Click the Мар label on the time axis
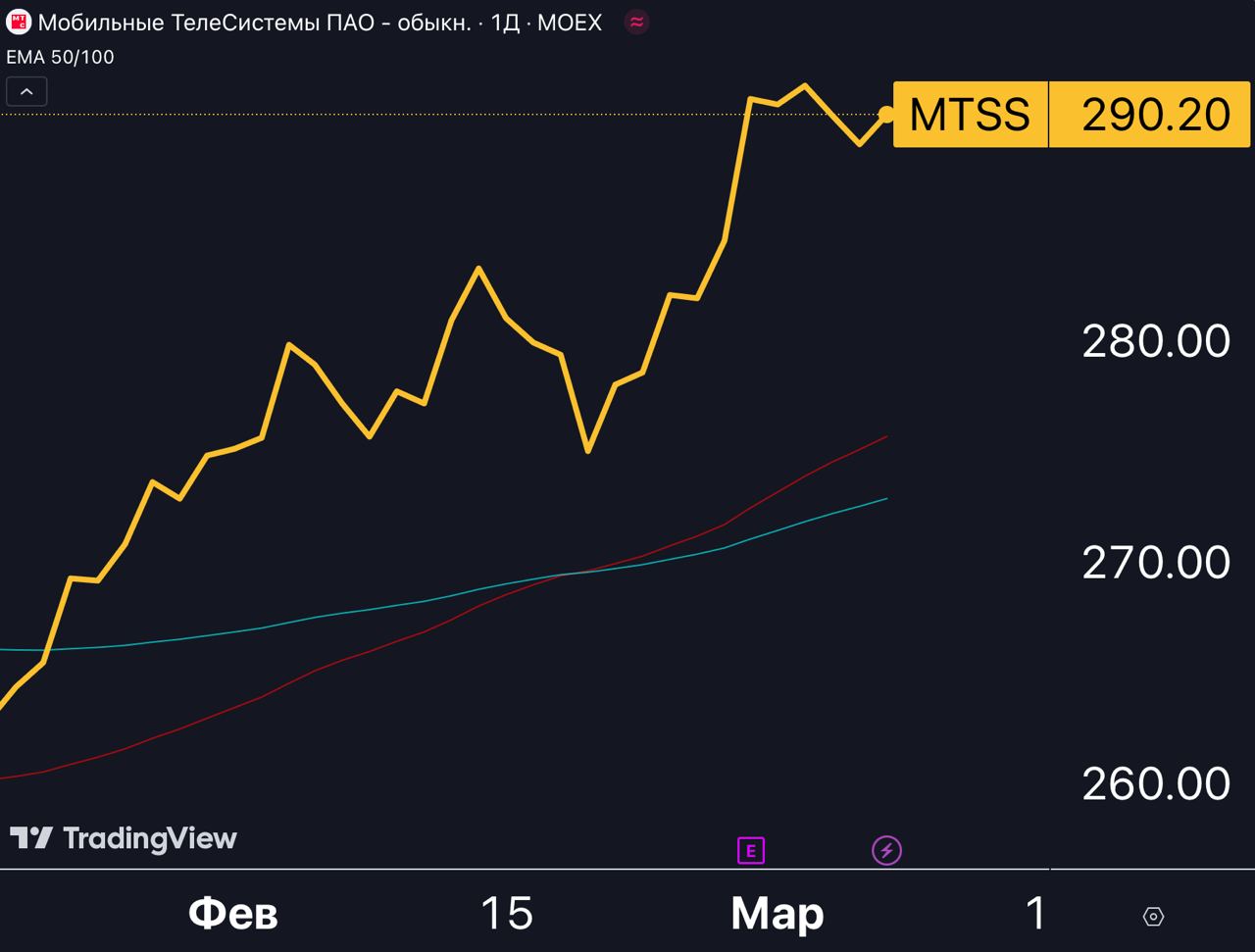This screenshot has width=1255, height=952. pos(777,914)
